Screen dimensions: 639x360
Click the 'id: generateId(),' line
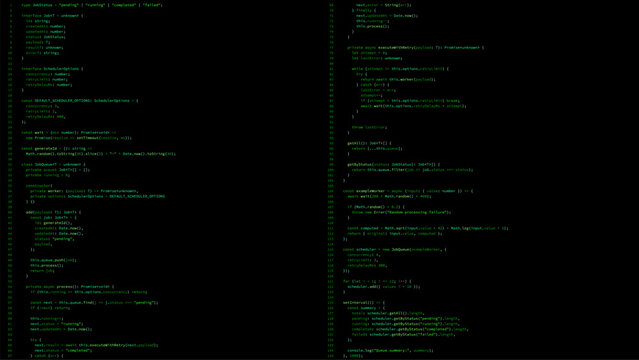(x=53, y=223)
